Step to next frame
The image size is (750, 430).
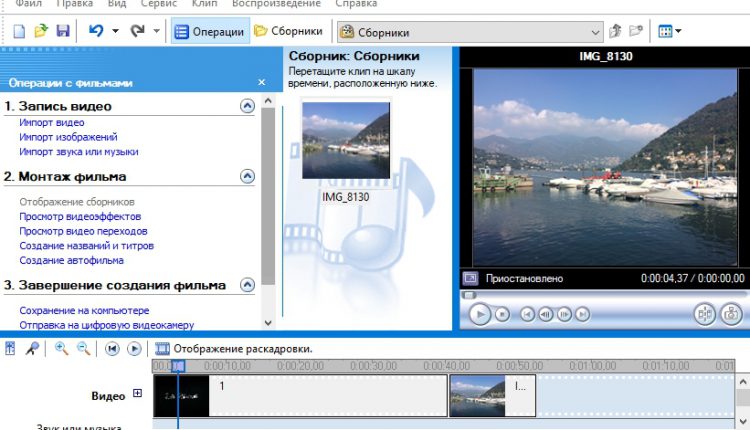(564, 314)
